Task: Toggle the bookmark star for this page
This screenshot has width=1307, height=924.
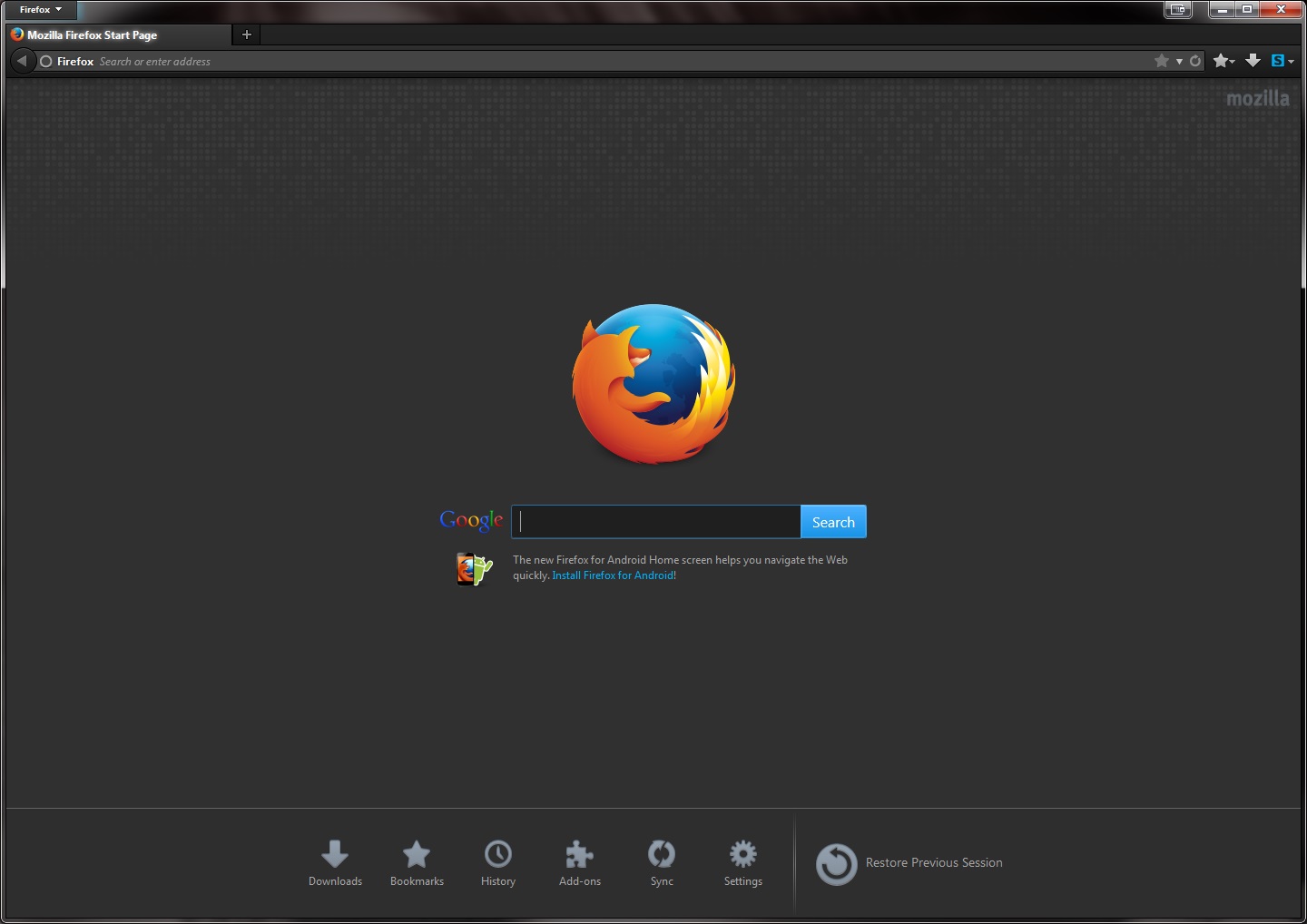Action: pyautogui.click(x=1161, y=61)
